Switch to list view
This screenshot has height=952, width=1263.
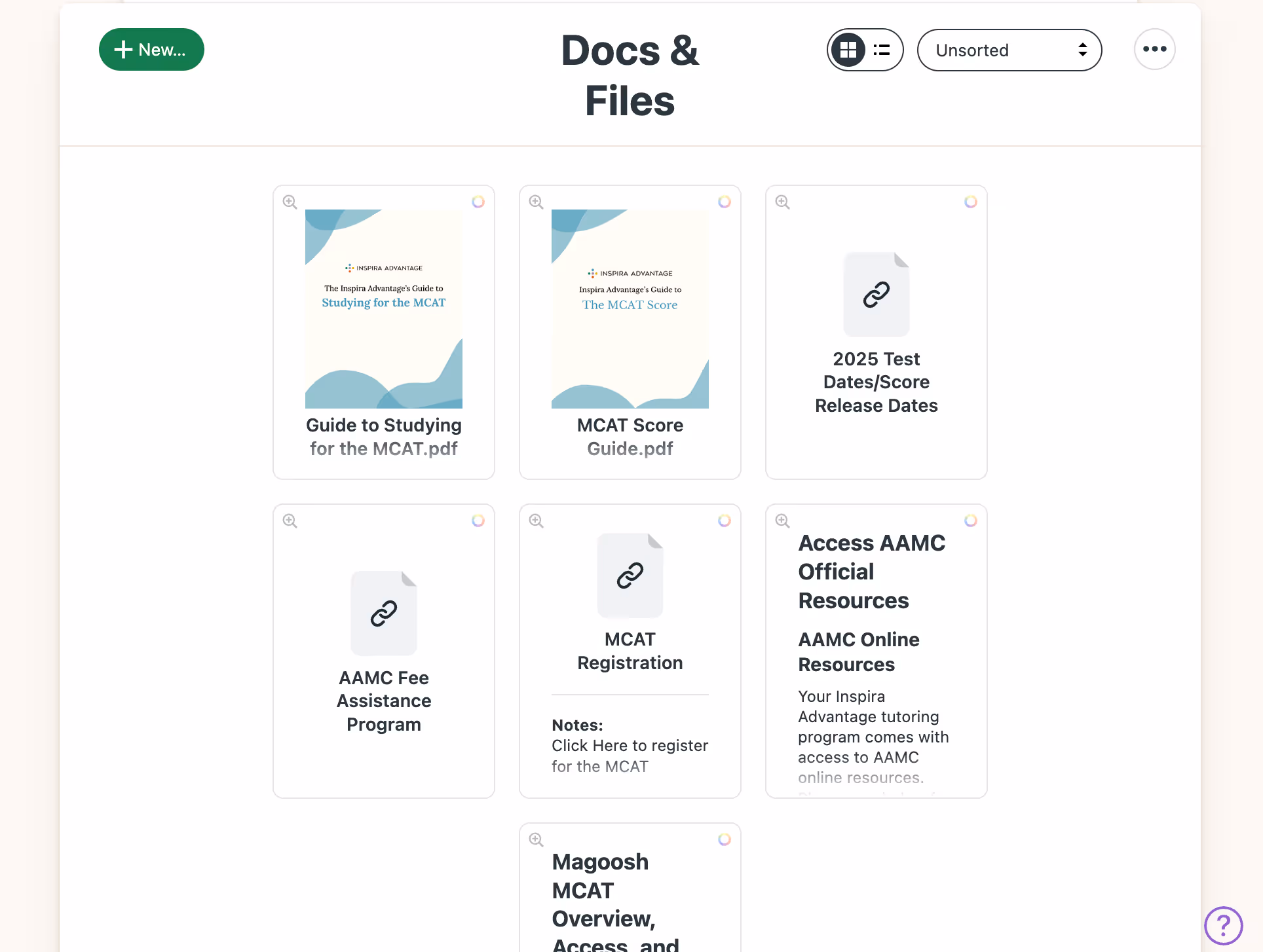tap(882, 50)
